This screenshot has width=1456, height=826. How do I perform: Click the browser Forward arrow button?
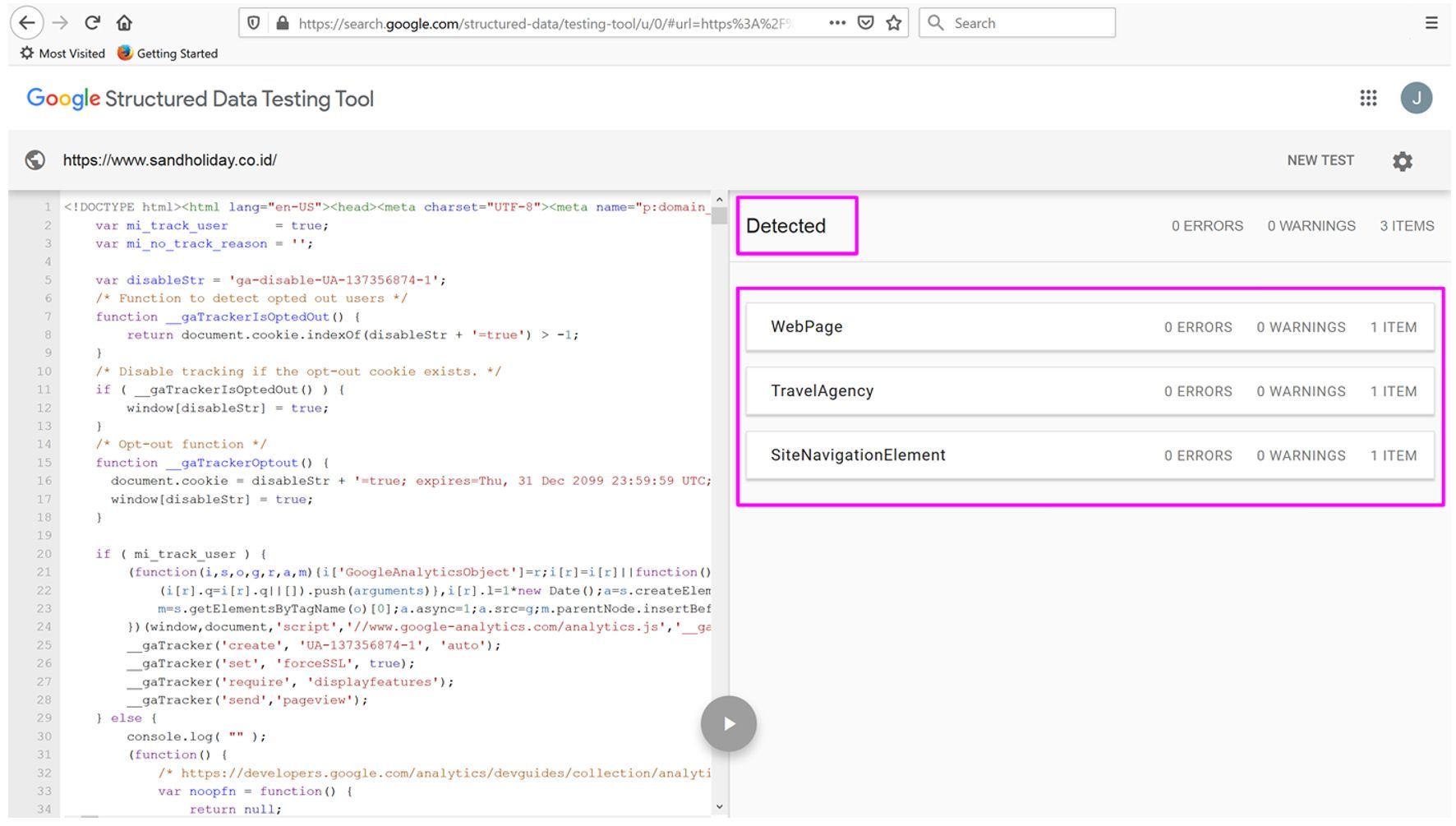60,23
